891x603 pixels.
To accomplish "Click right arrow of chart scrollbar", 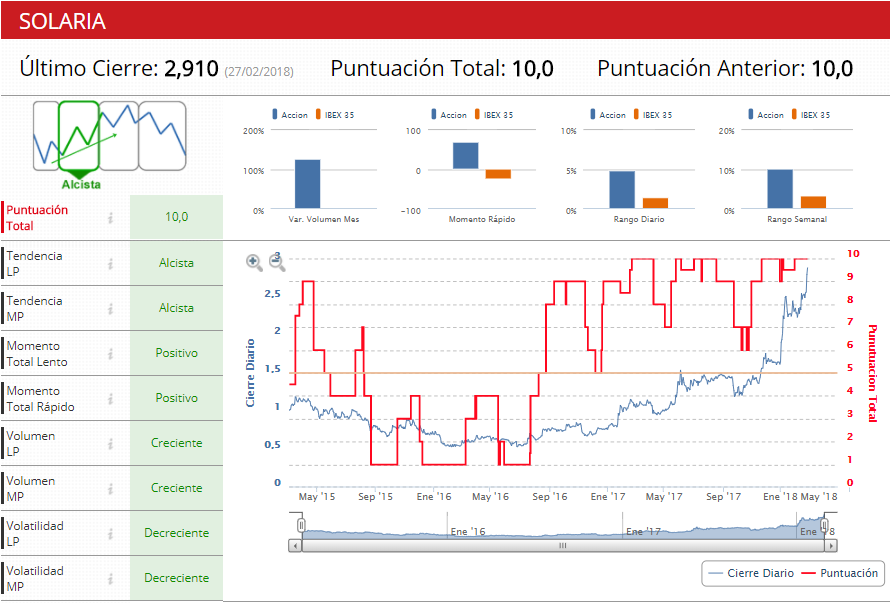I will point(831,546).
